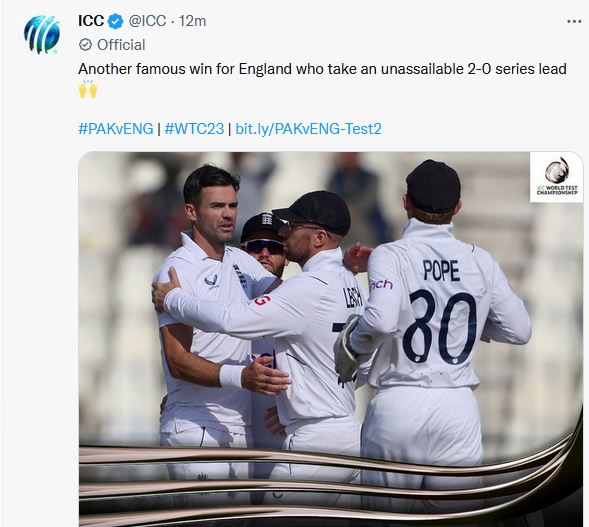The width and height of the screenshot is (589, 527).
Task: Click the gray Official checkmark icon
Action: click(86, 45)
